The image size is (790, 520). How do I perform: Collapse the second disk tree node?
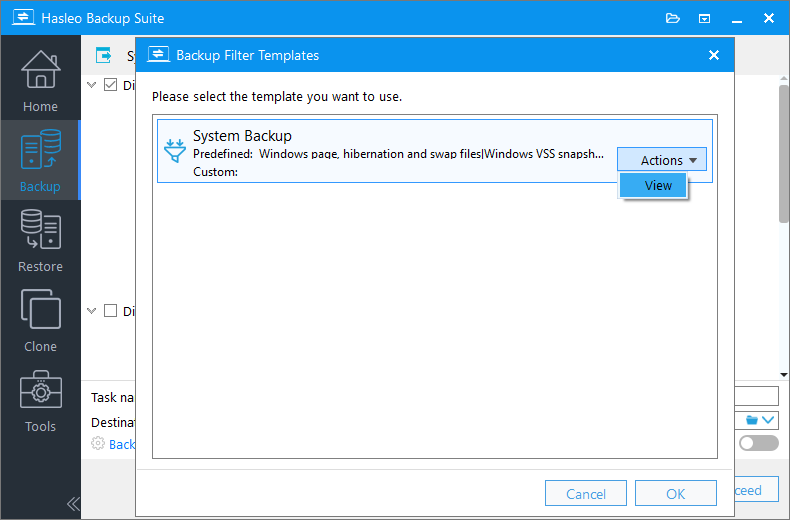[x=91, y=310]
